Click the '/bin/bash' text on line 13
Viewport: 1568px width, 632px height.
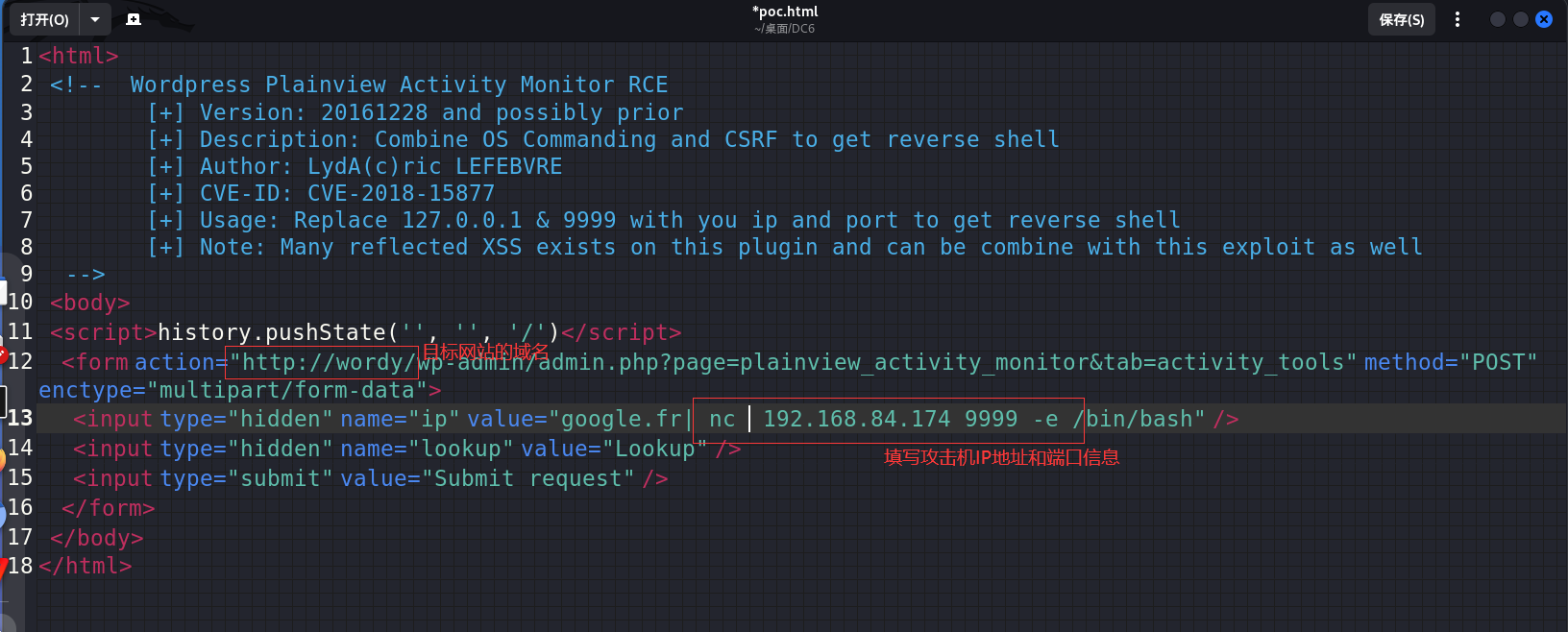pos(1133,419)
